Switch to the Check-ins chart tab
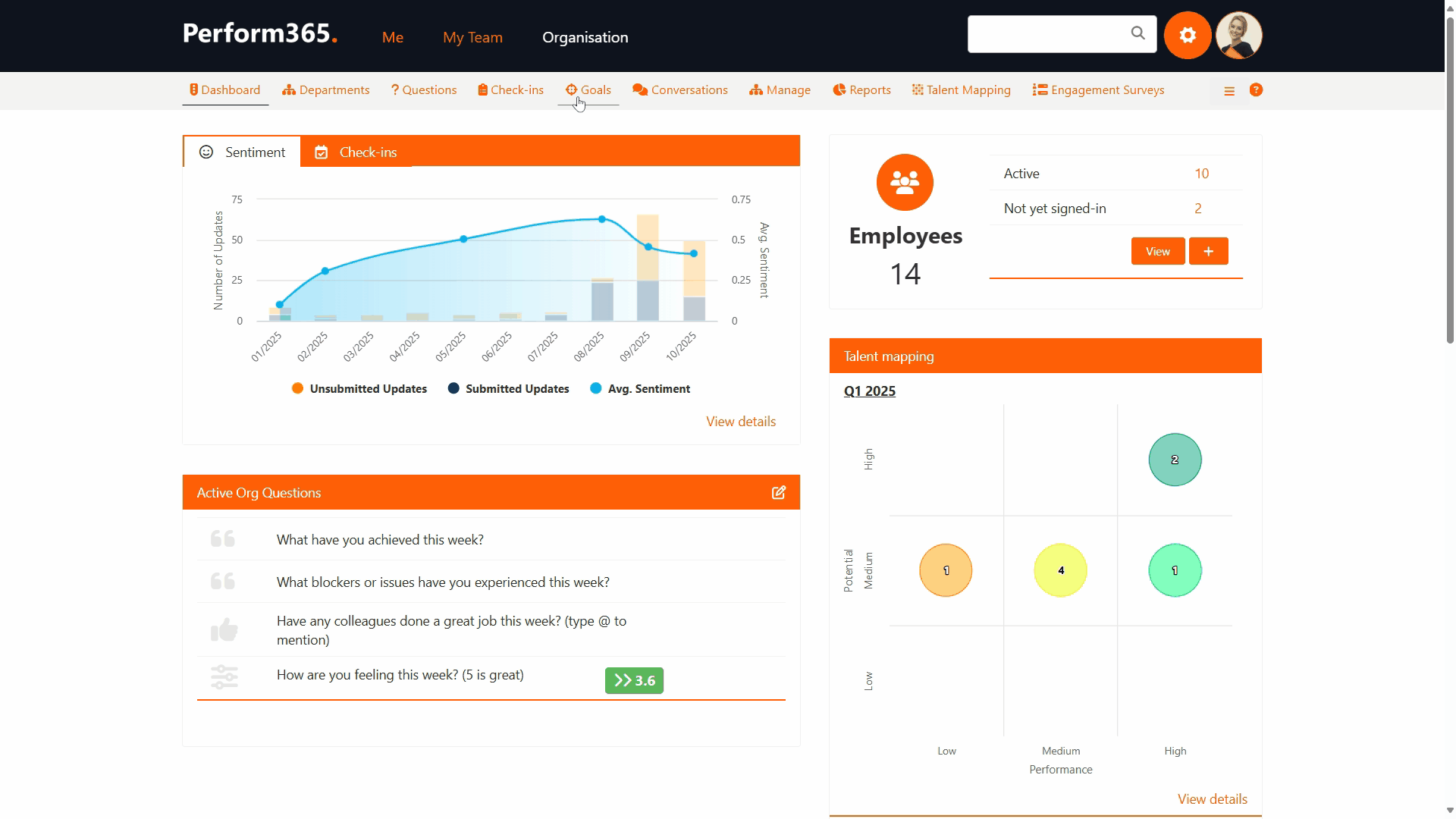 tap(356, 152)
